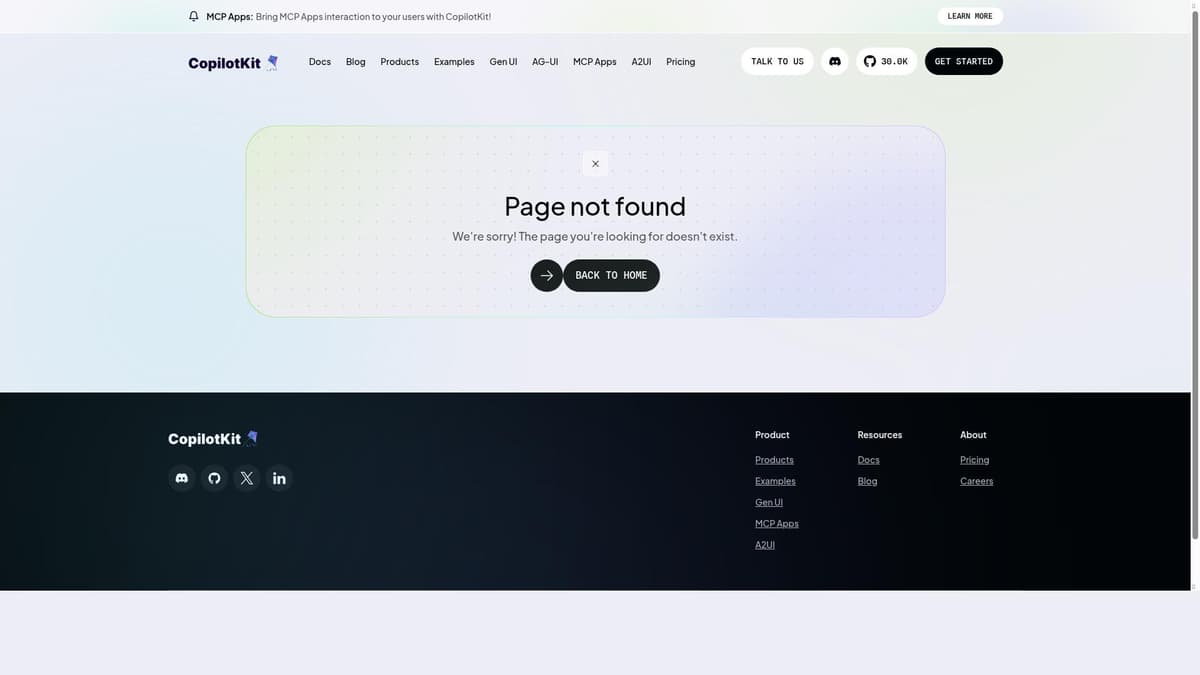Select Products in the top navigation

(399, 62)
